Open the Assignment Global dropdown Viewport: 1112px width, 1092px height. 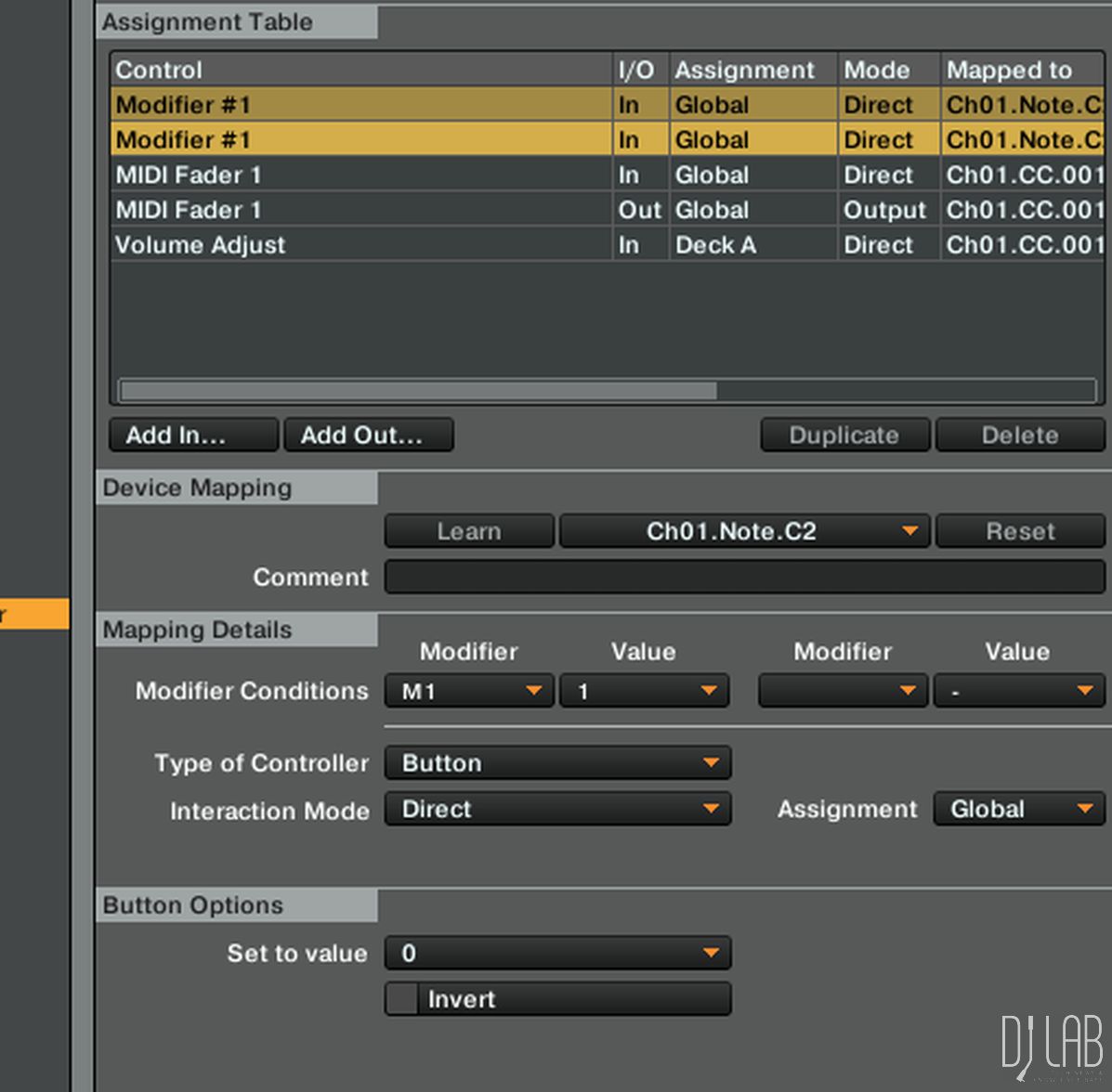click(1018, 809)
